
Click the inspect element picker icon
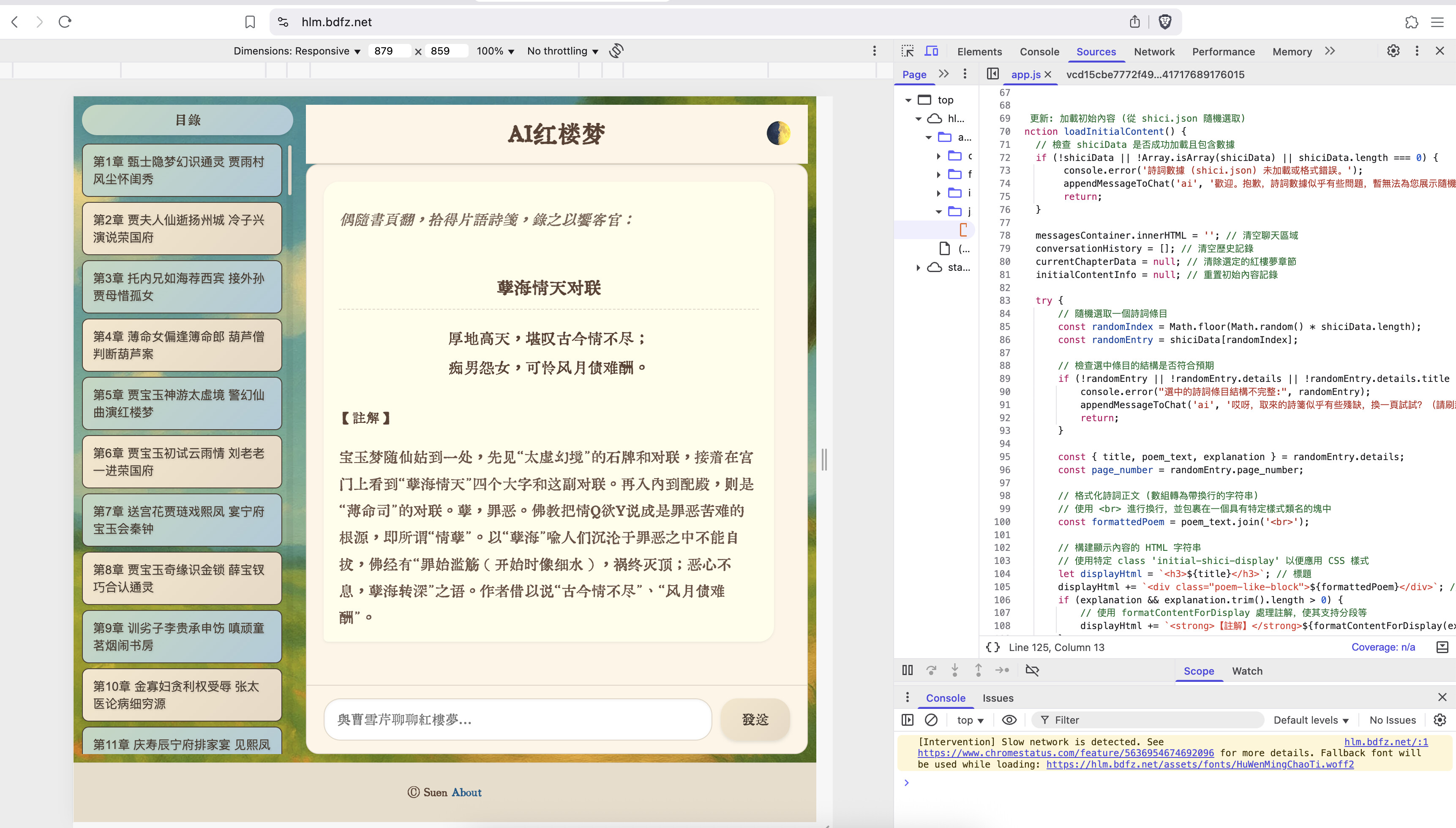[908, 51]
